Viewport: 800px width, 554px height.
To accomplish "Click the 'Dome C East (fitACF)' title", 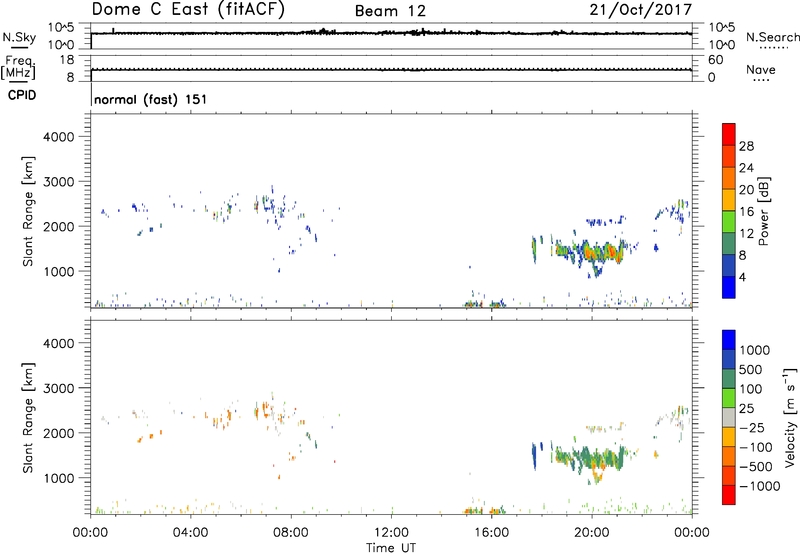I will click(188, 9).
